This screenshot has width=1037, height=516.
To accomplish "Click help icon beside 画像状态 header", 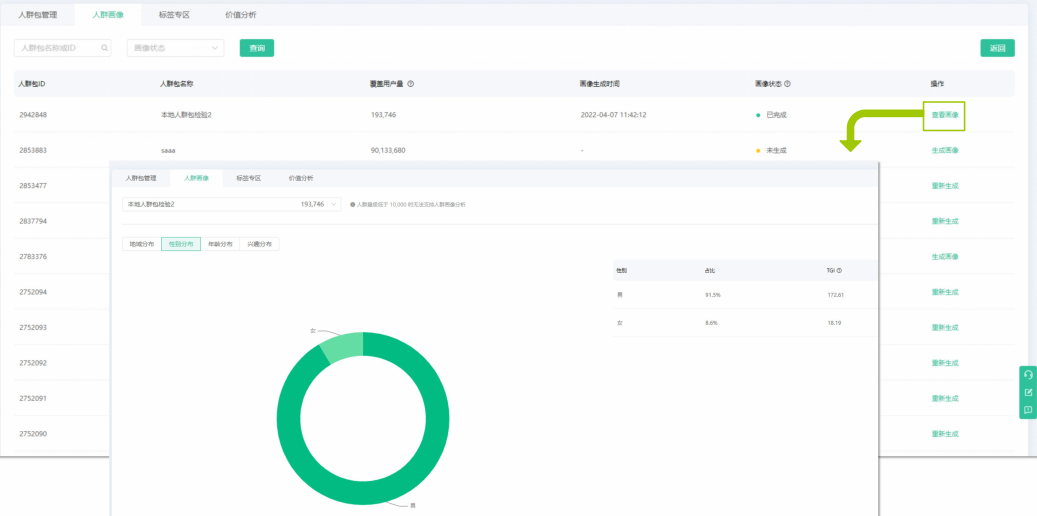I will click(788, 84).
